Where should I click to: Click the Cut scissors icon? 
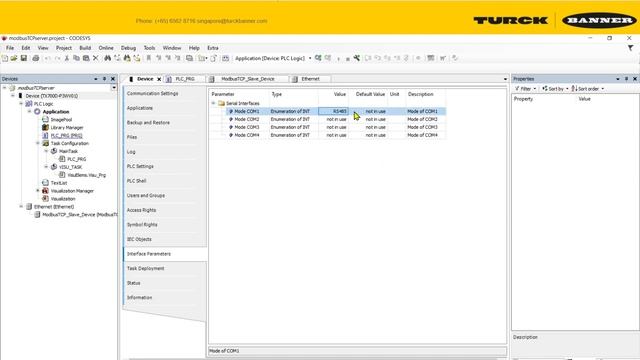(67, 58)
